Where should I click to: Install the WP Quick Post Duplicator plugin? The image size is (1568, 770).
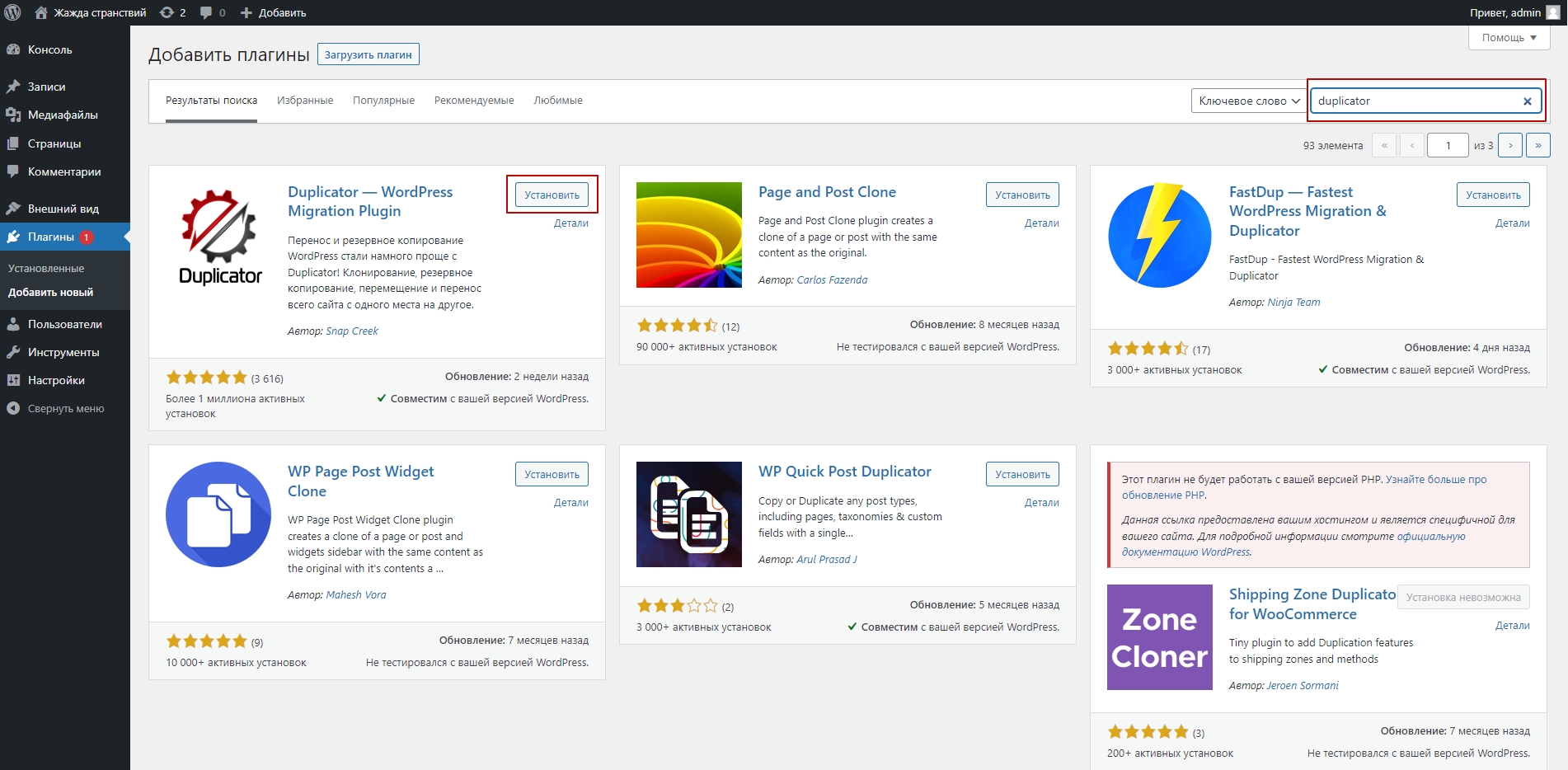pyautogui.click(x=1022, y=474)
